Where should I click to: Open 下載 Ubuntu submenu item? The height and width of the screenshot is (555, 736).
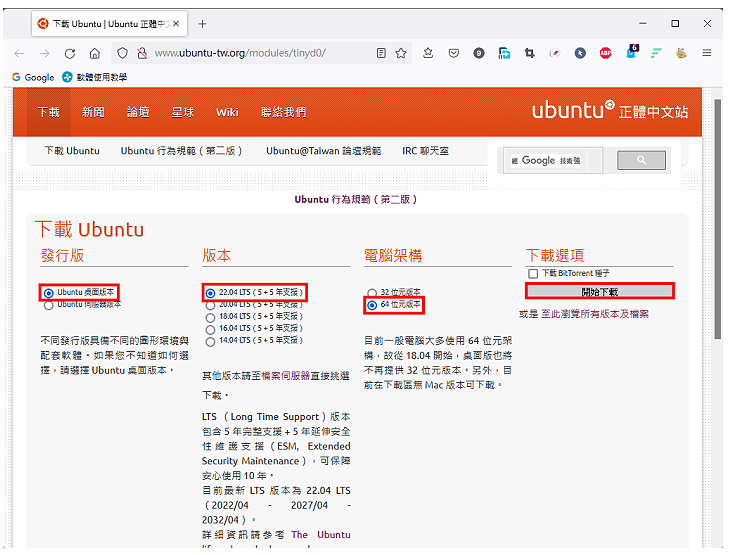tap(72, 151)
